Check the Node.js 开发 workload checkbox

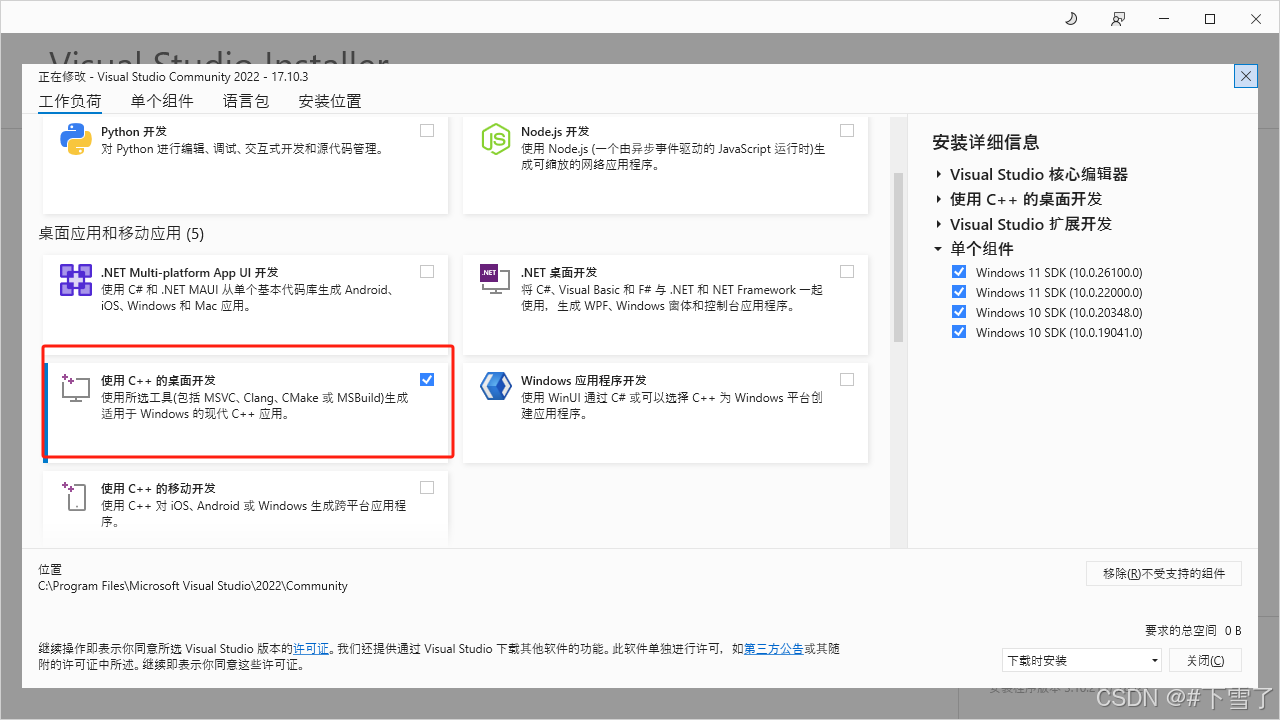[x=847, y=130]
